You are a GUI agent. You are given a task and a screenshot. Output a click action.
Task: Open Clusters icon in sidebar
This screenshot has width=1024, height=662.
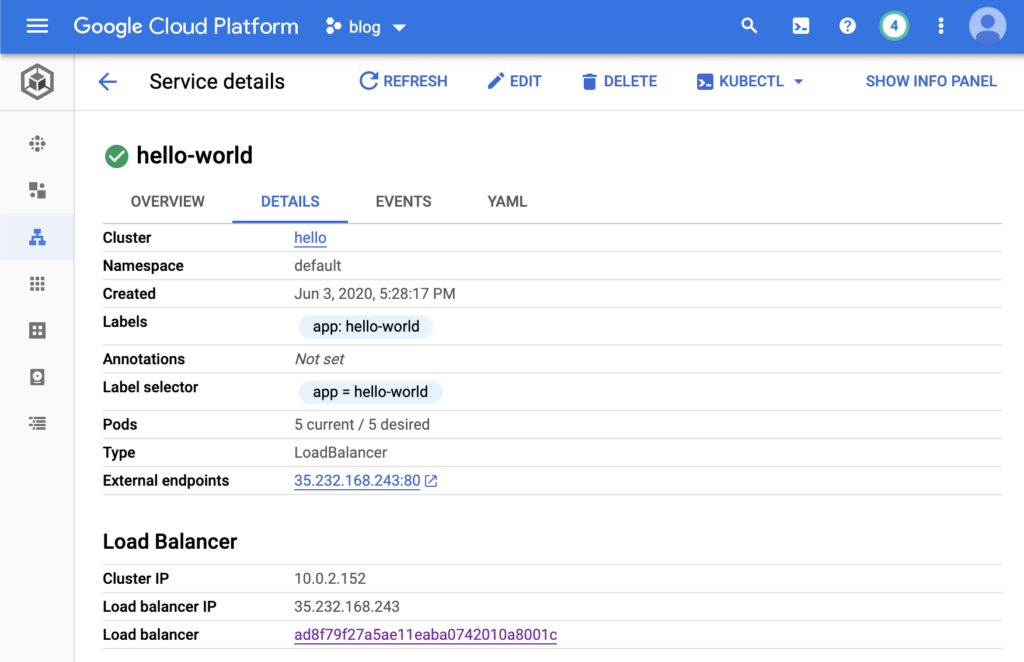[x=37, y=144]
